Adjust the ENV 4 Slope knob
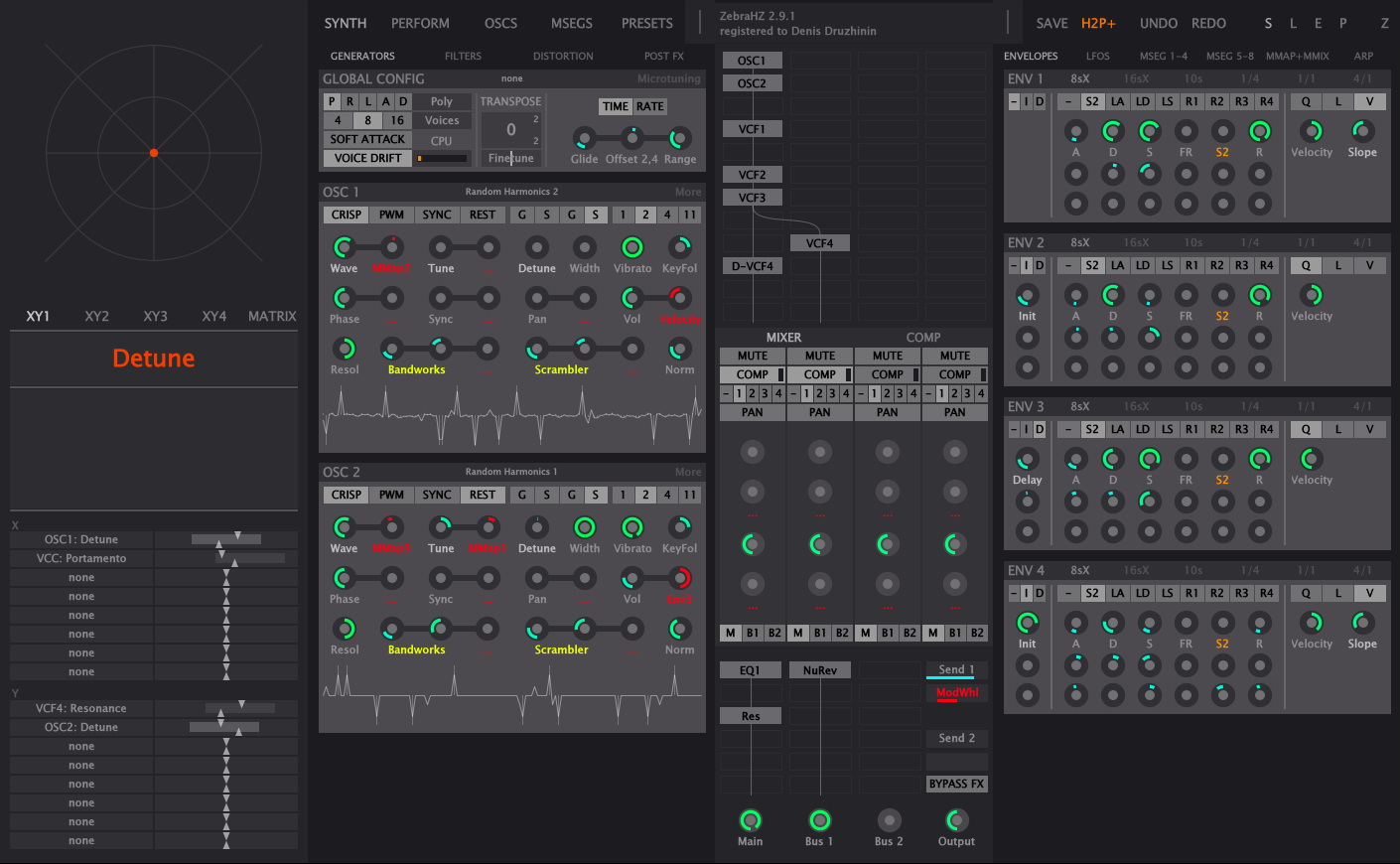This screenshot has width=1400, height=864. pyautogui.click(x=1362, y=623)
